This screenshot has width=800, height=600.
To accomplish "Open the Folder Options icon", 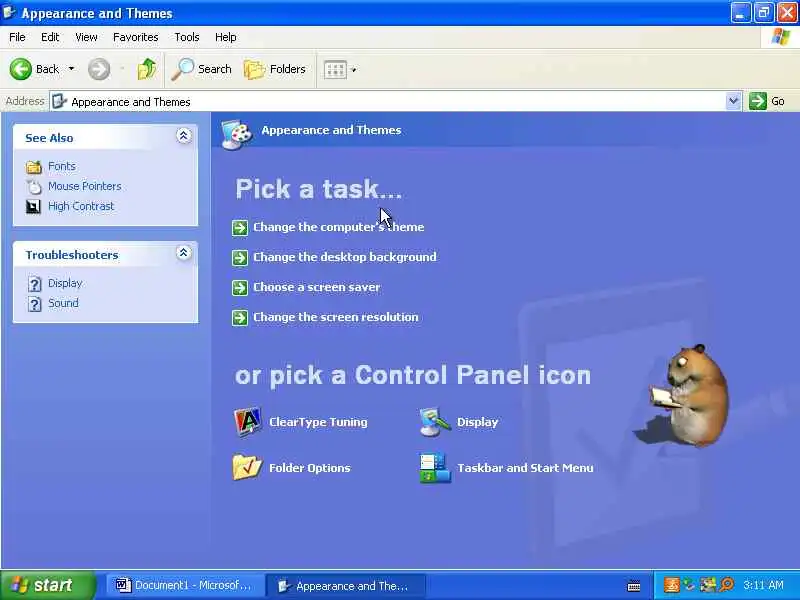I will 247,467.
